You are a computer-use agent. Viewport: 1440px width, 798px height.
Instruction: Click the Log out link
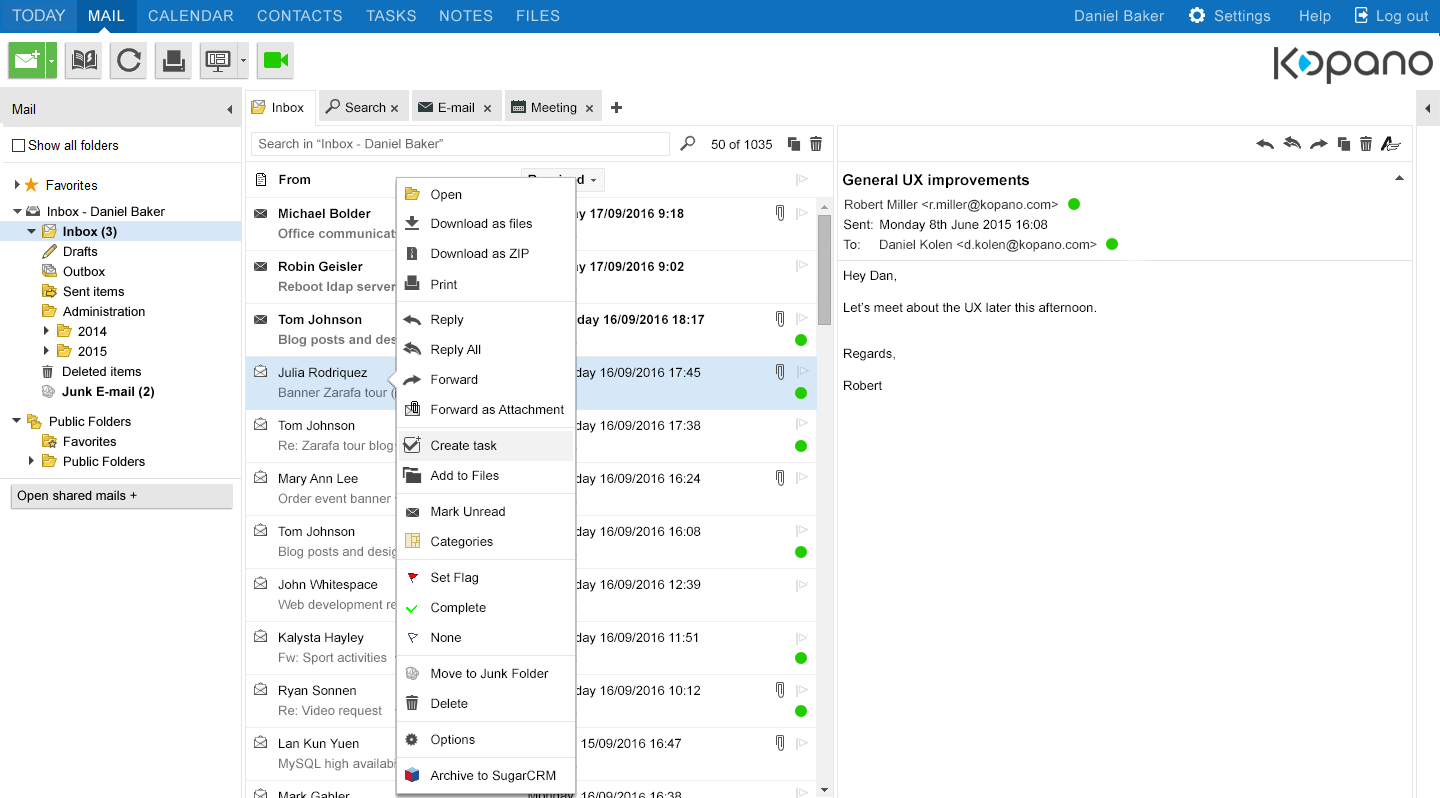1391,16
